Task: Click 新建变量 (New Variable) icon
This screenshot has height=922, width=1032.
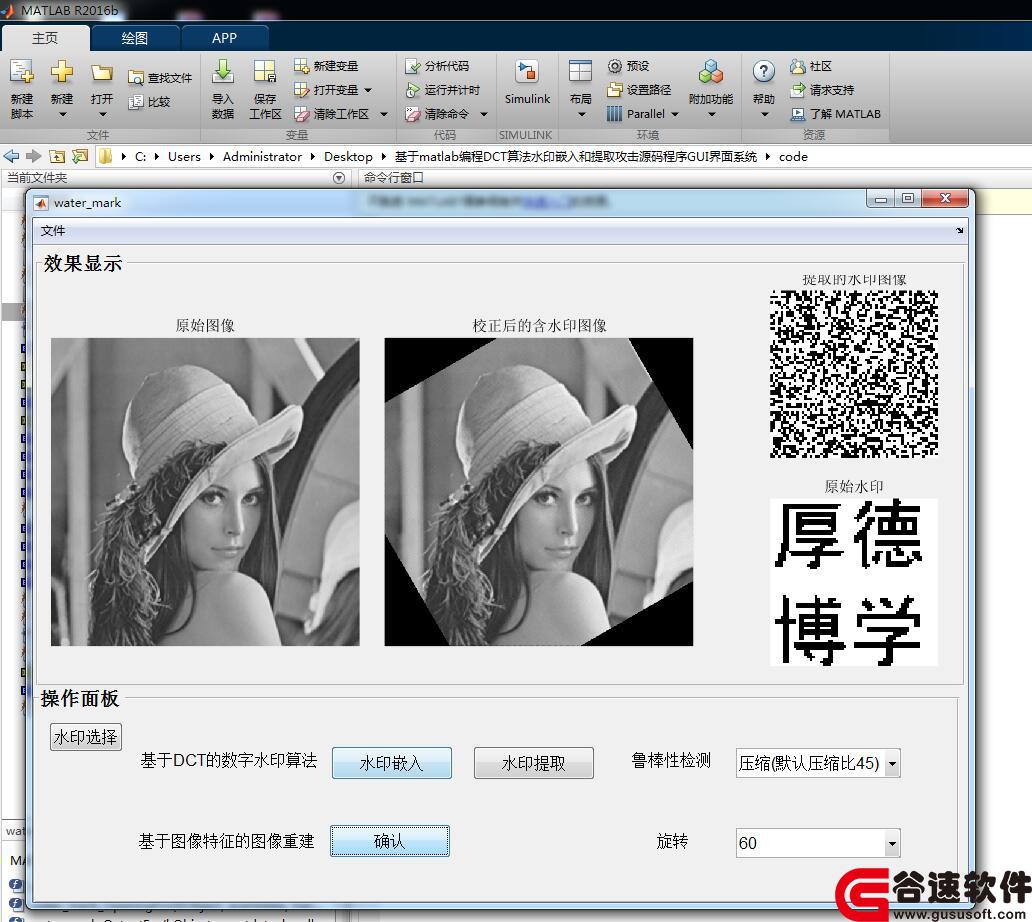Action: [301, 66]
